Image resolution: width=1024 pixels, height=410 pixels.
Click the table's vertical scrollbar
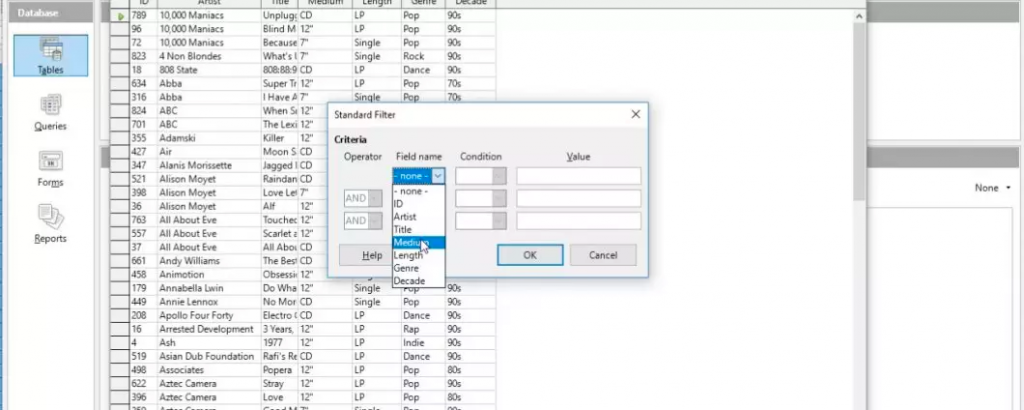[859, 111]
